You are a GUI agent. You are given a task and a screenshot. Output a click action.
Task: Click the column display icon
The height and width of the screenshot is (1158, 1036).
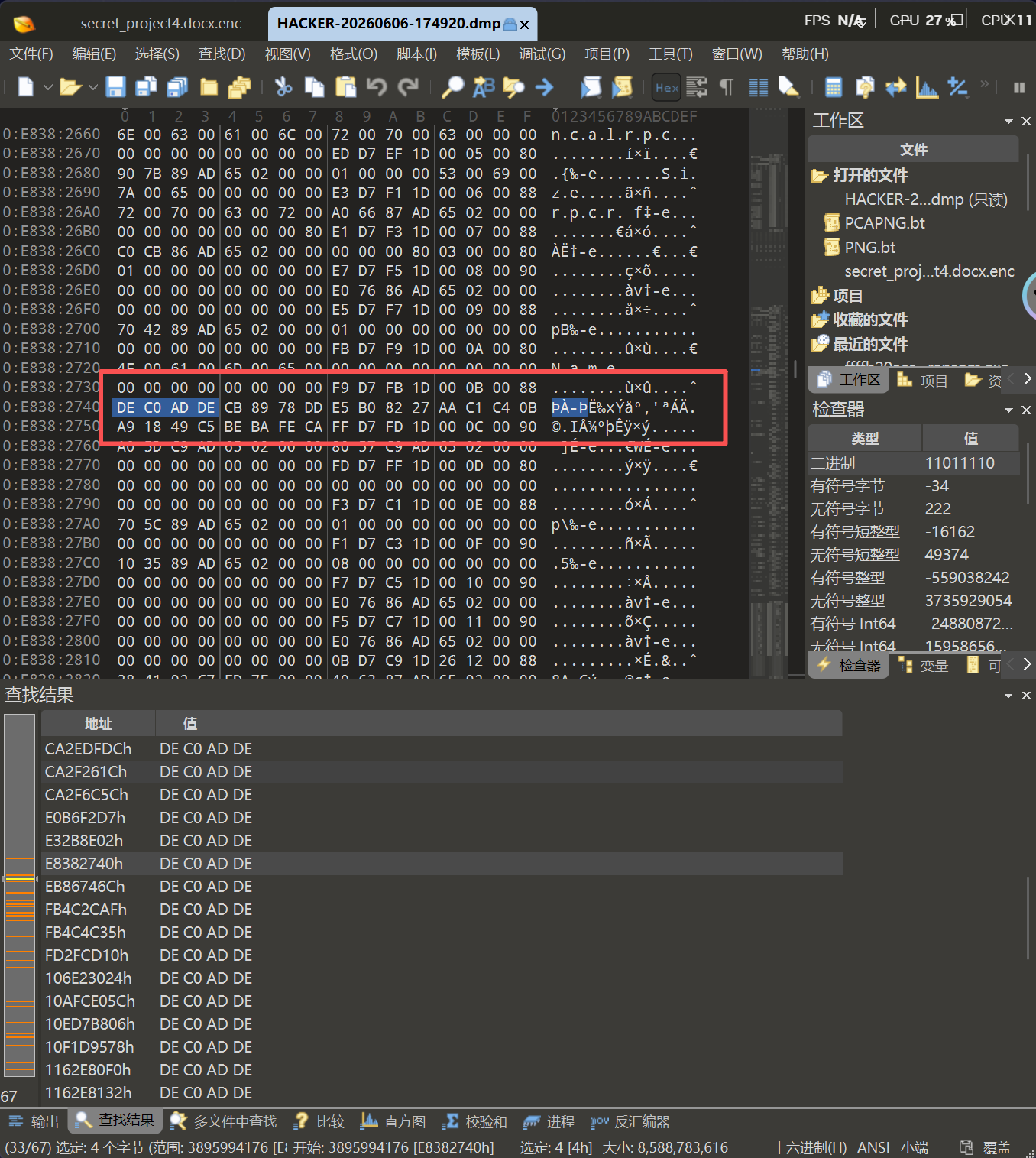pos(758,87)
